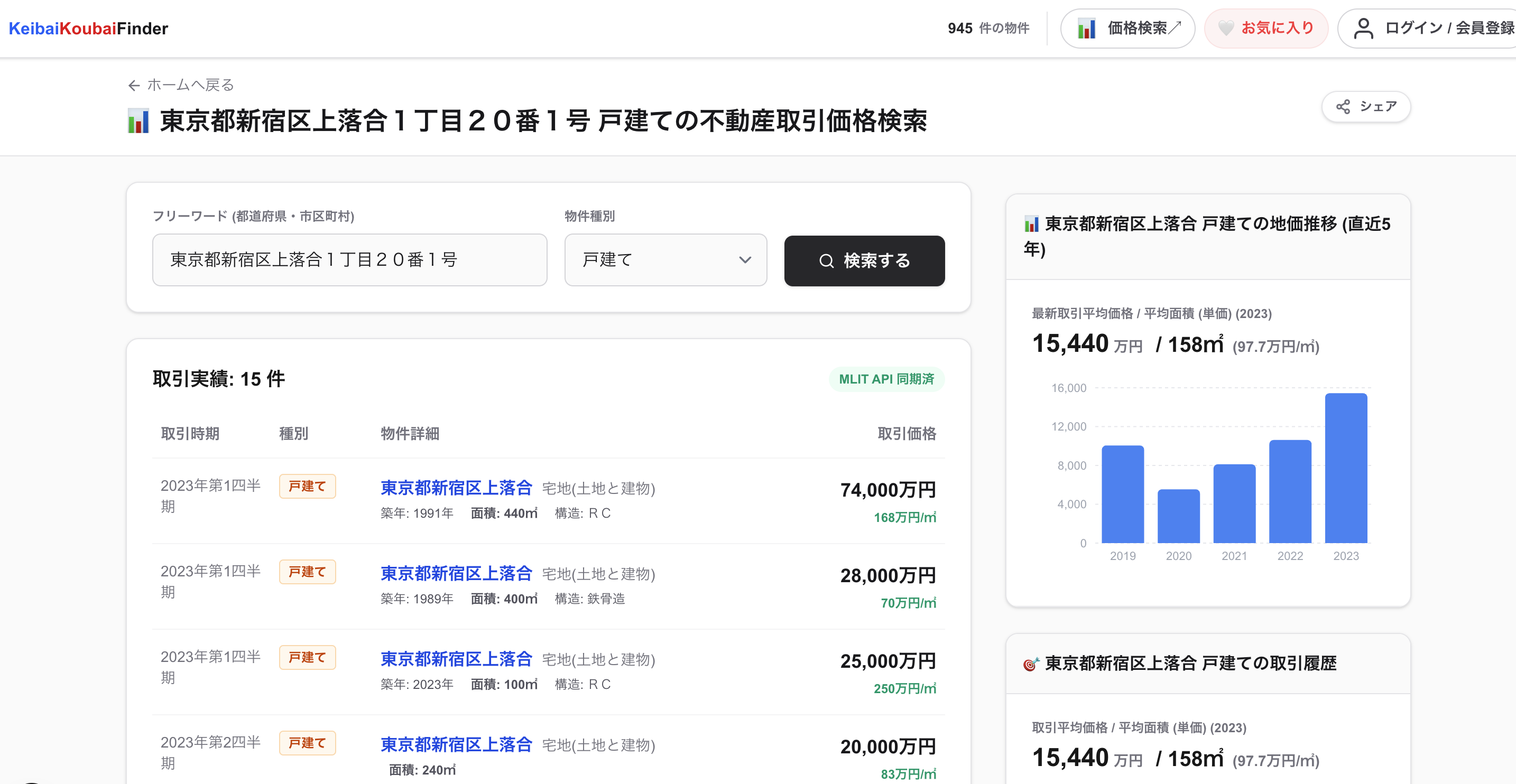Click the 取引時期 column header
The width and height of the screenshot is (1516, 784).
click(190, 433)
